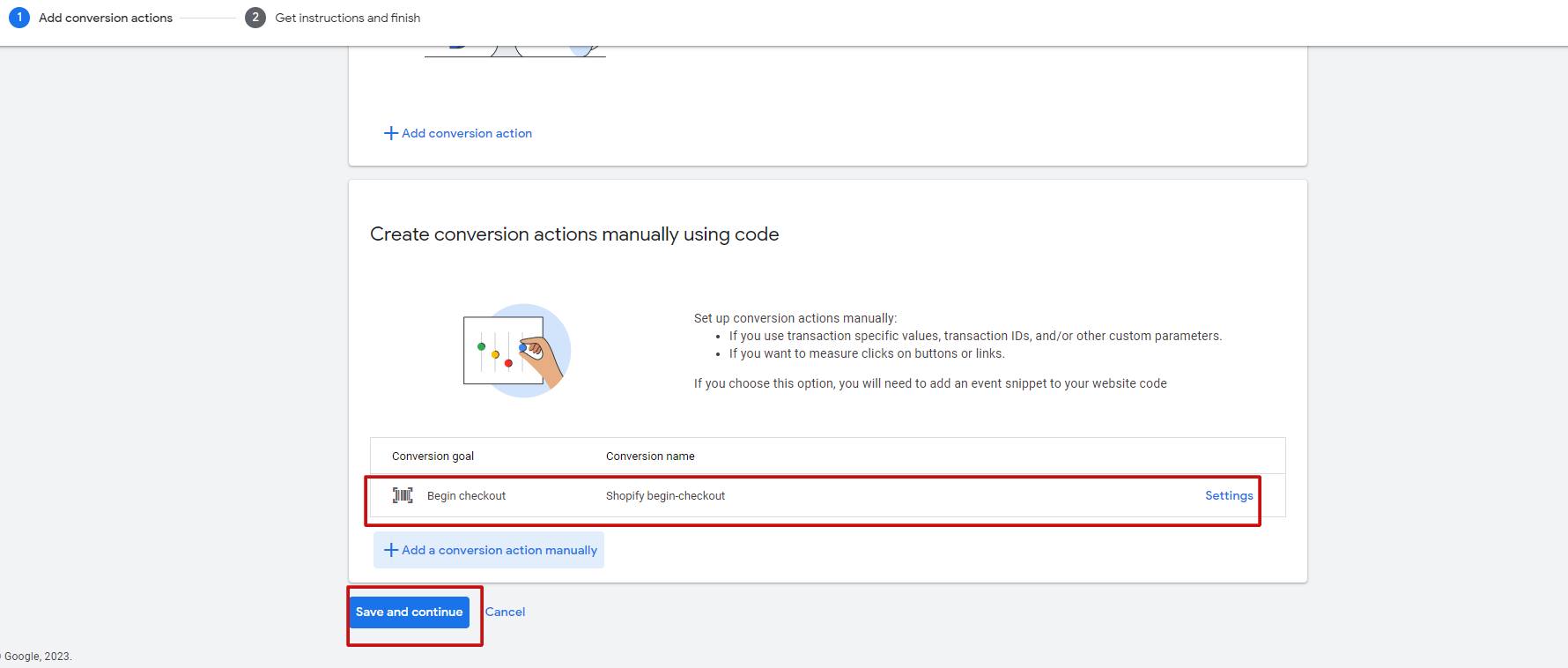Screen dimensions: 1568x668
Task: Click the Shopify begin-checkout conversion name
Action: [x=665, y=496]
